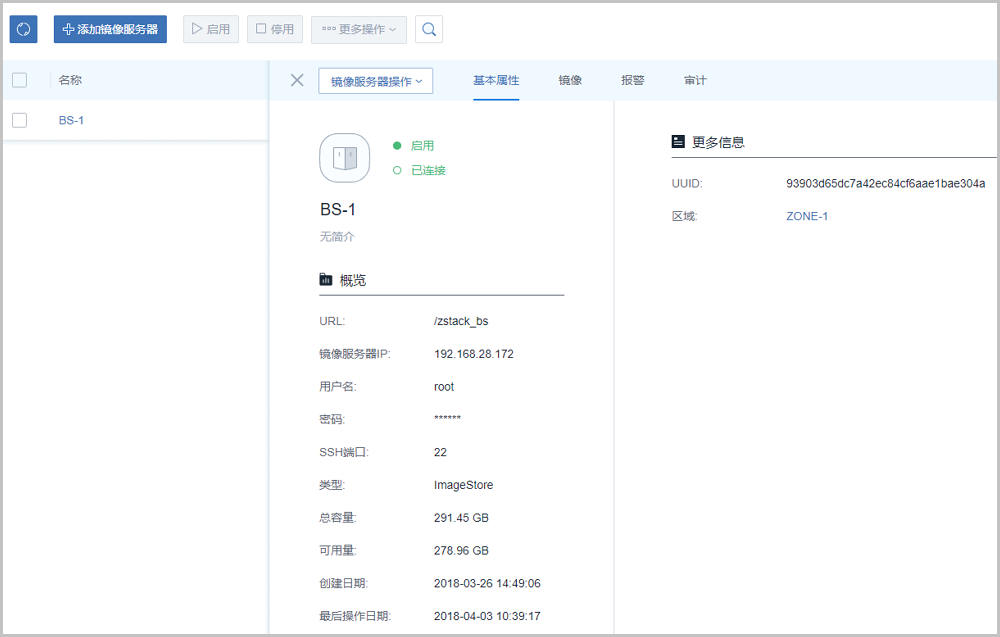Click the SSH port value 22

tap(440, 452)
